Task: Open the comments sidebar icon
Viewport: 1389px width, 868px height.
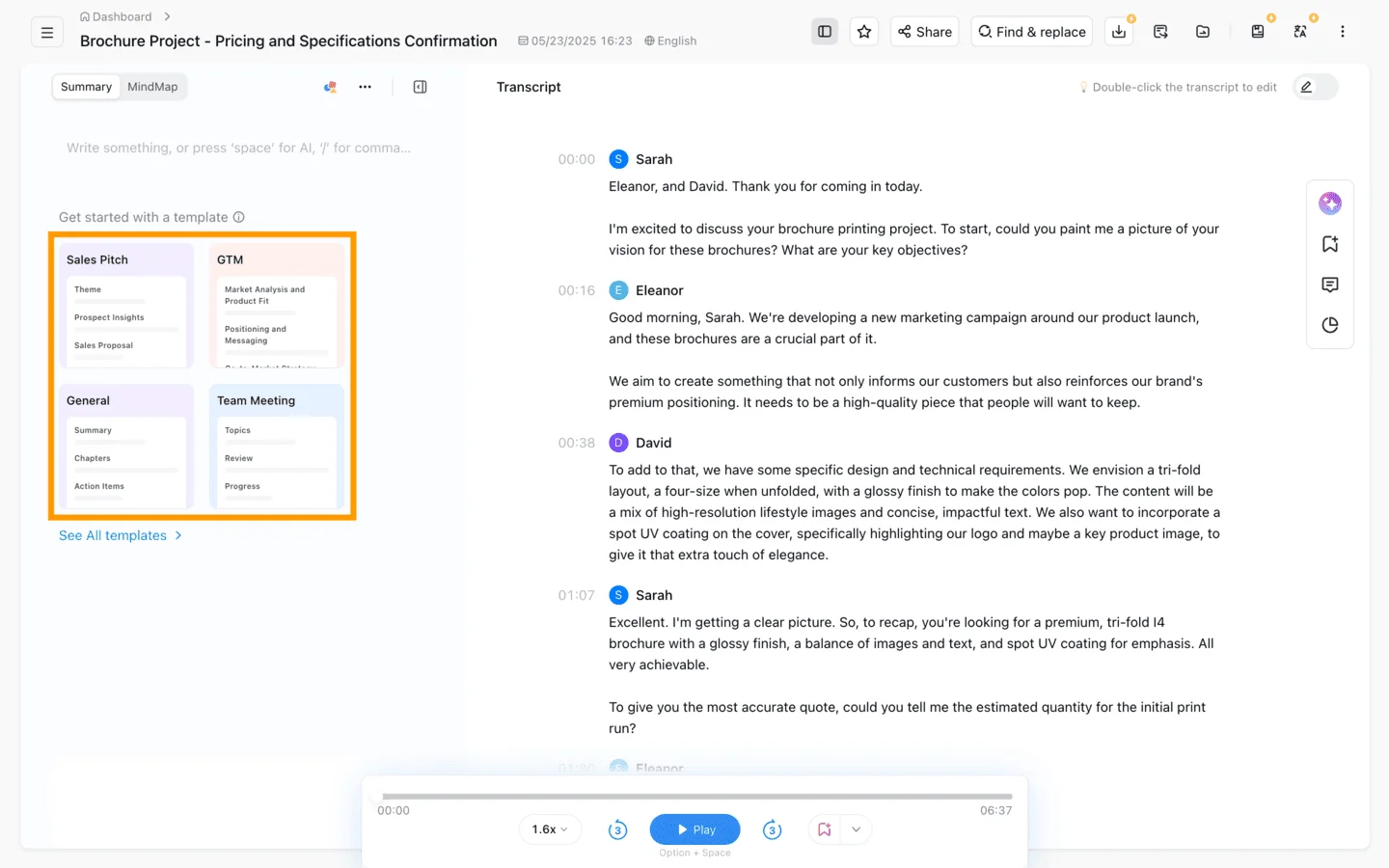Action: pyautogui.click(x=1330, y=285)
